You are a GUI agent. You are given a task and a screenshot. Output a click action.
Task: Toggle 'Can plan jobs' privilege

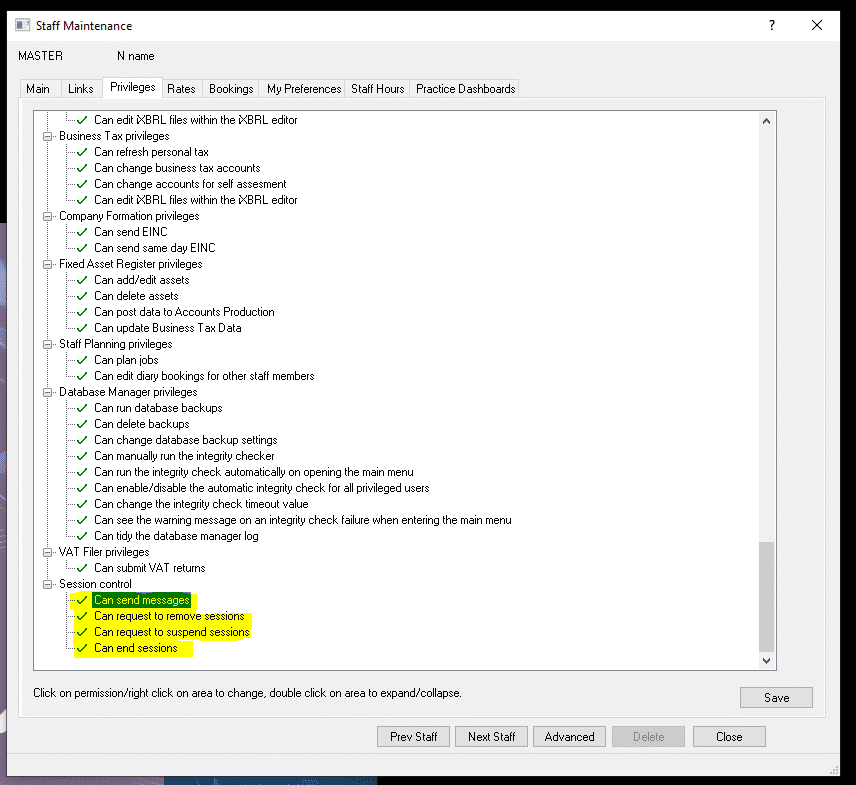81,359
